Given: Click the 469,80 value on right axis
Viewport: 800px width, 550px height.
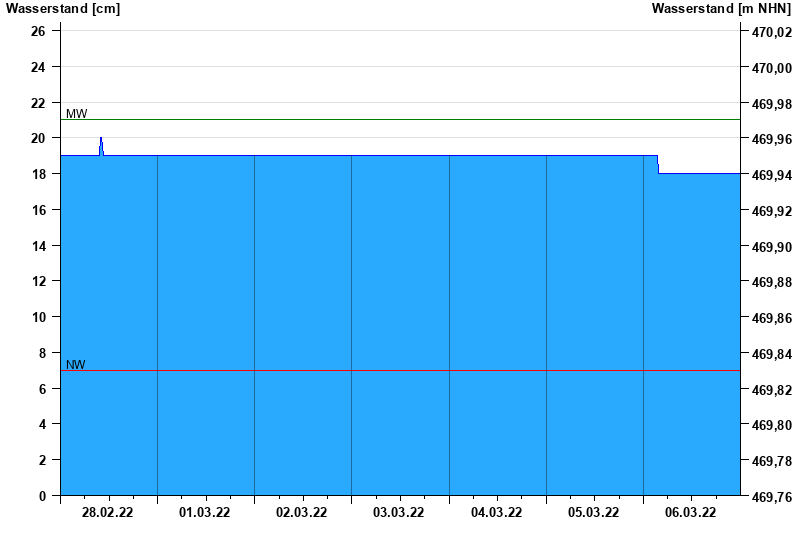Looking at the screenshot, I should [x=772, y=425].
